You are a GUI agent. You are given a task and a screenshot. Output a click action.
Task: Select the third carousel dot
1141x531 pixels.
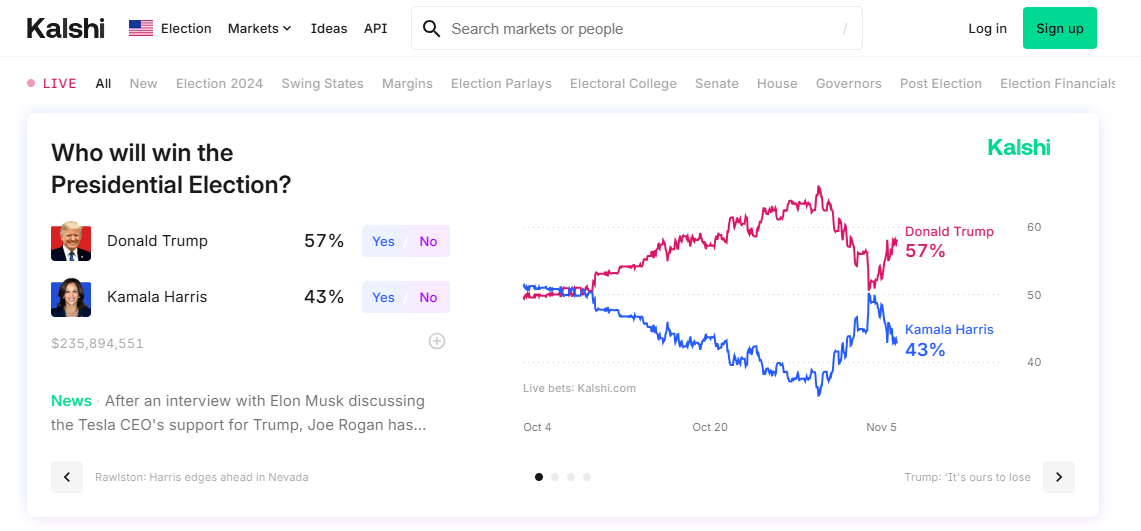571,477
